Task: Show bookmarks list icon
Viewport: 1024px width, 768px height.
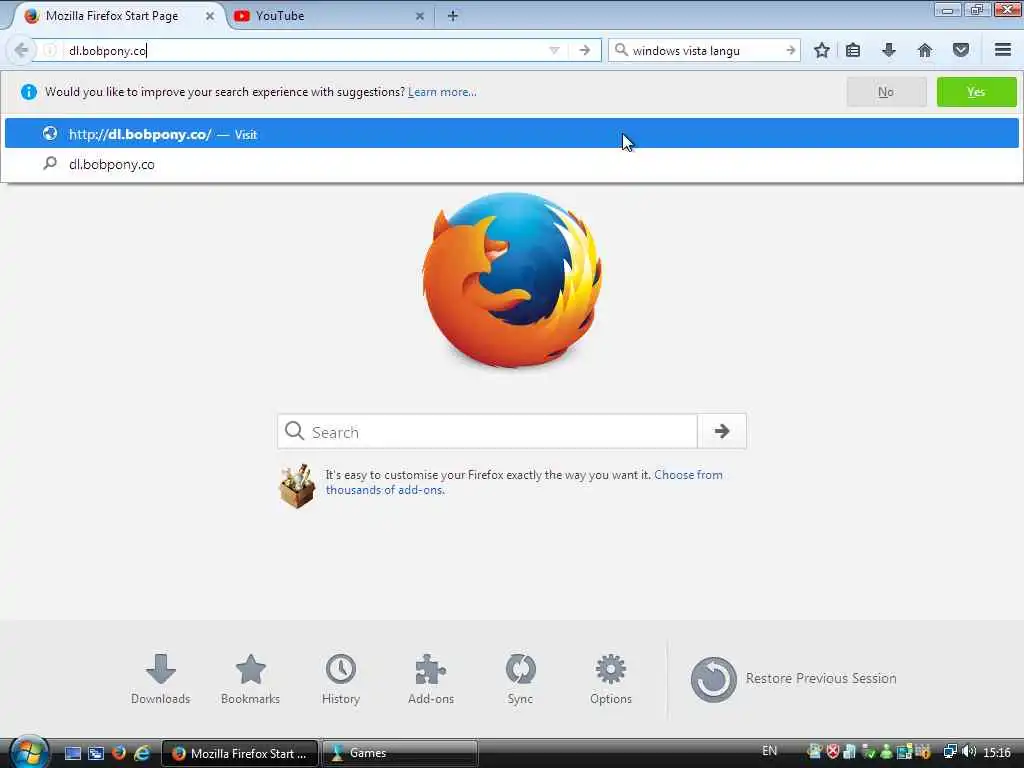Action: point(853,50)
